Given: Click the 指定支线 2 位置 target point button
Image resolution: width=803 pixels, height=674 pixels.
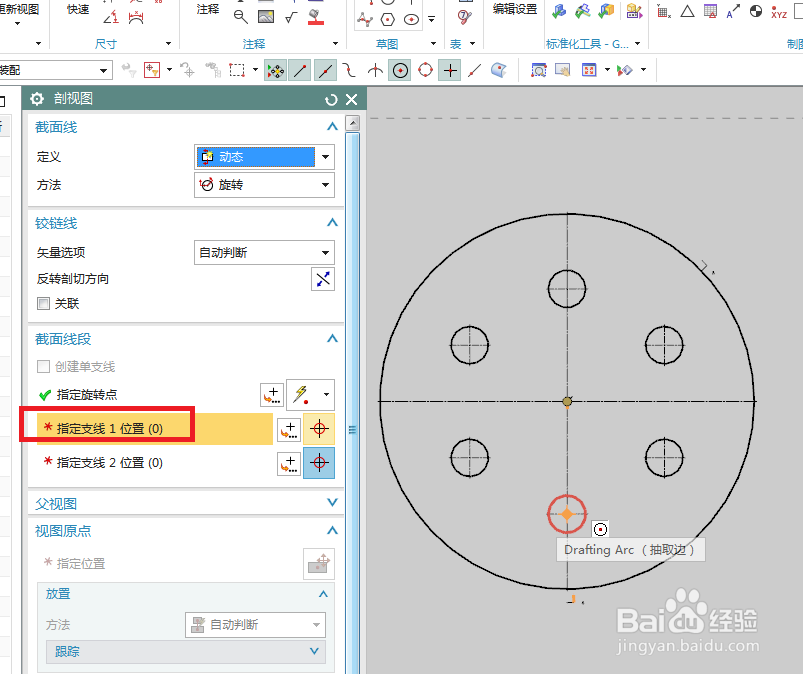Looking at the screenshot, I should click(319, 463).
